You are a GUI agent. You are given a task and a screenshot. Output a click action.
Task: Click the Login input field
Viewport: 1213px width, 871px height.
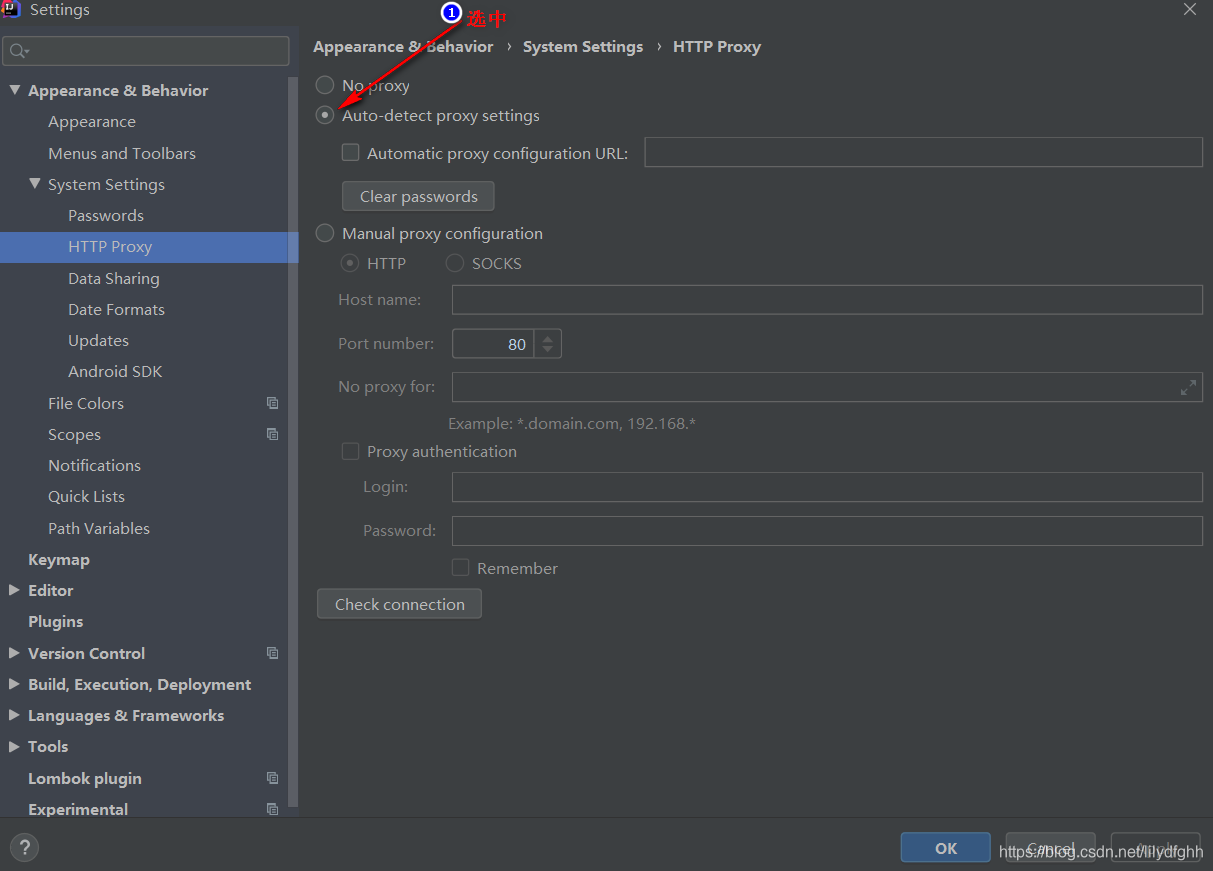coord(827,487)
